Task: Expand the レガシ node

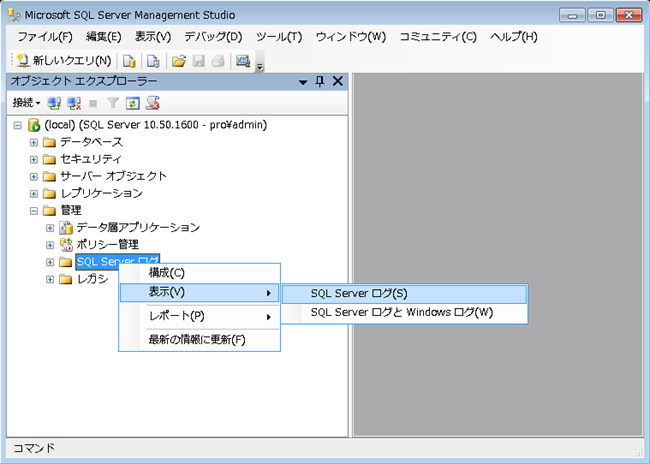Action: tap(50, 279)
